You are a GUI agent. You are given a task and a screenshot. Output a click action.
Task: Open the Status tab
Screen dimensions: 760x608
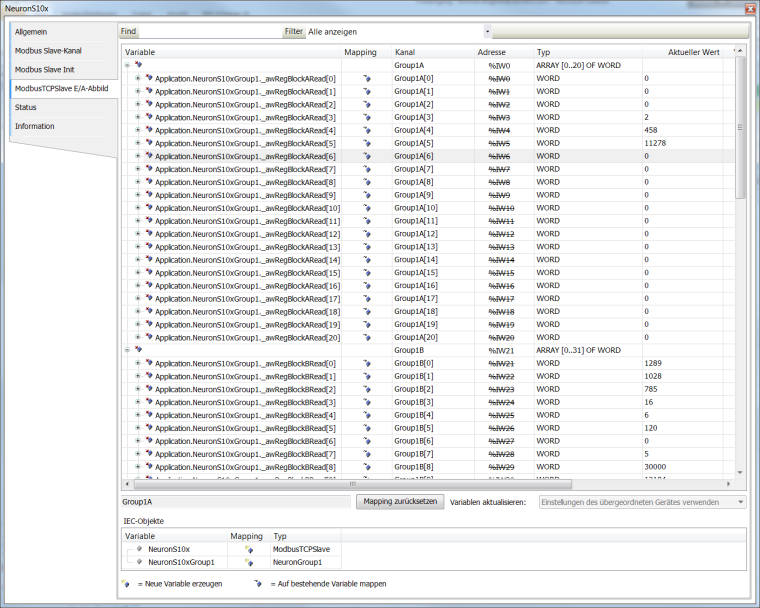tap(26, 107)
